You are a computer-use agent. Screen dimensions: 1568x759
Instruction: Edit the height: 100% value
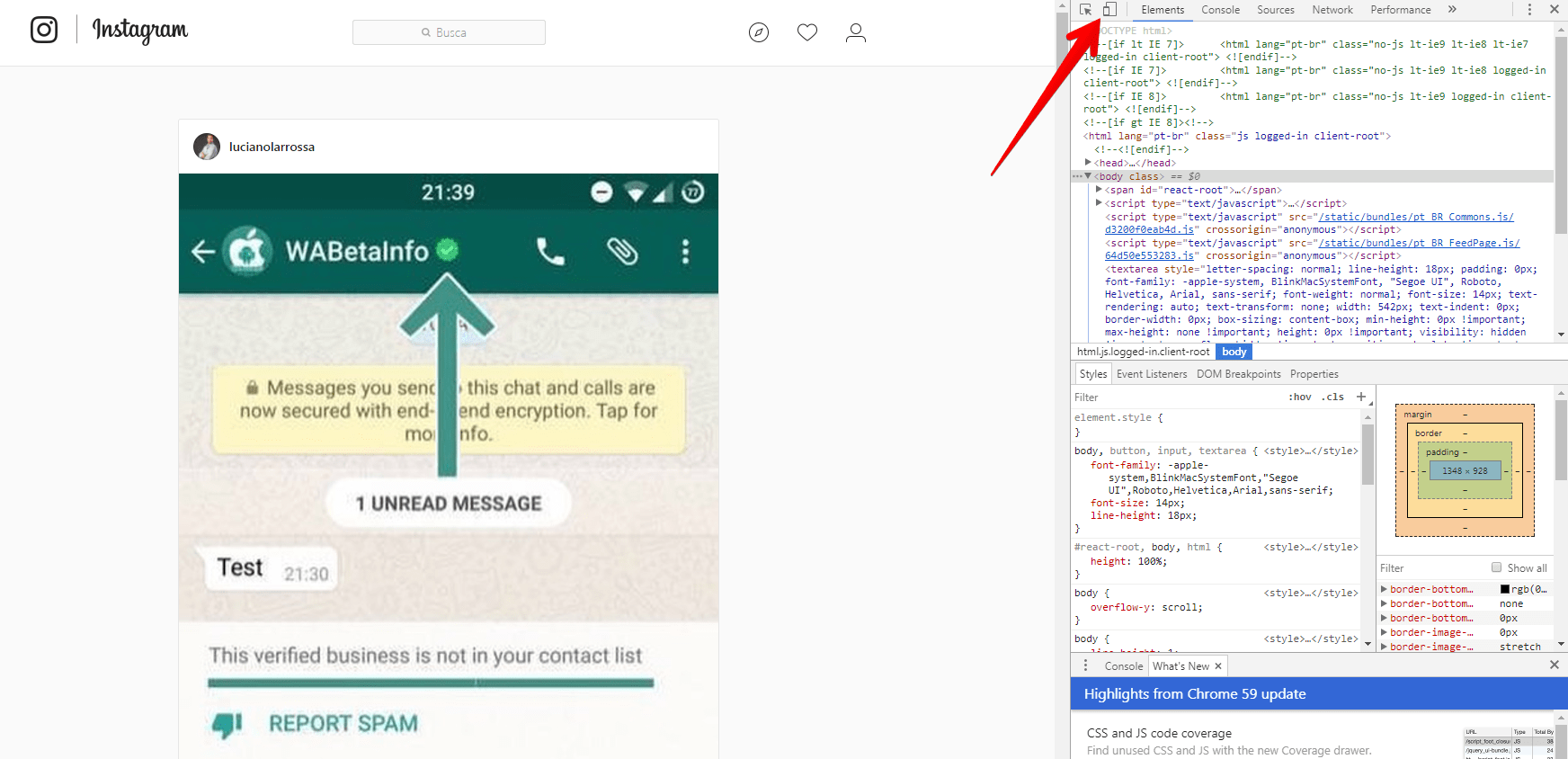[1152, 561]
